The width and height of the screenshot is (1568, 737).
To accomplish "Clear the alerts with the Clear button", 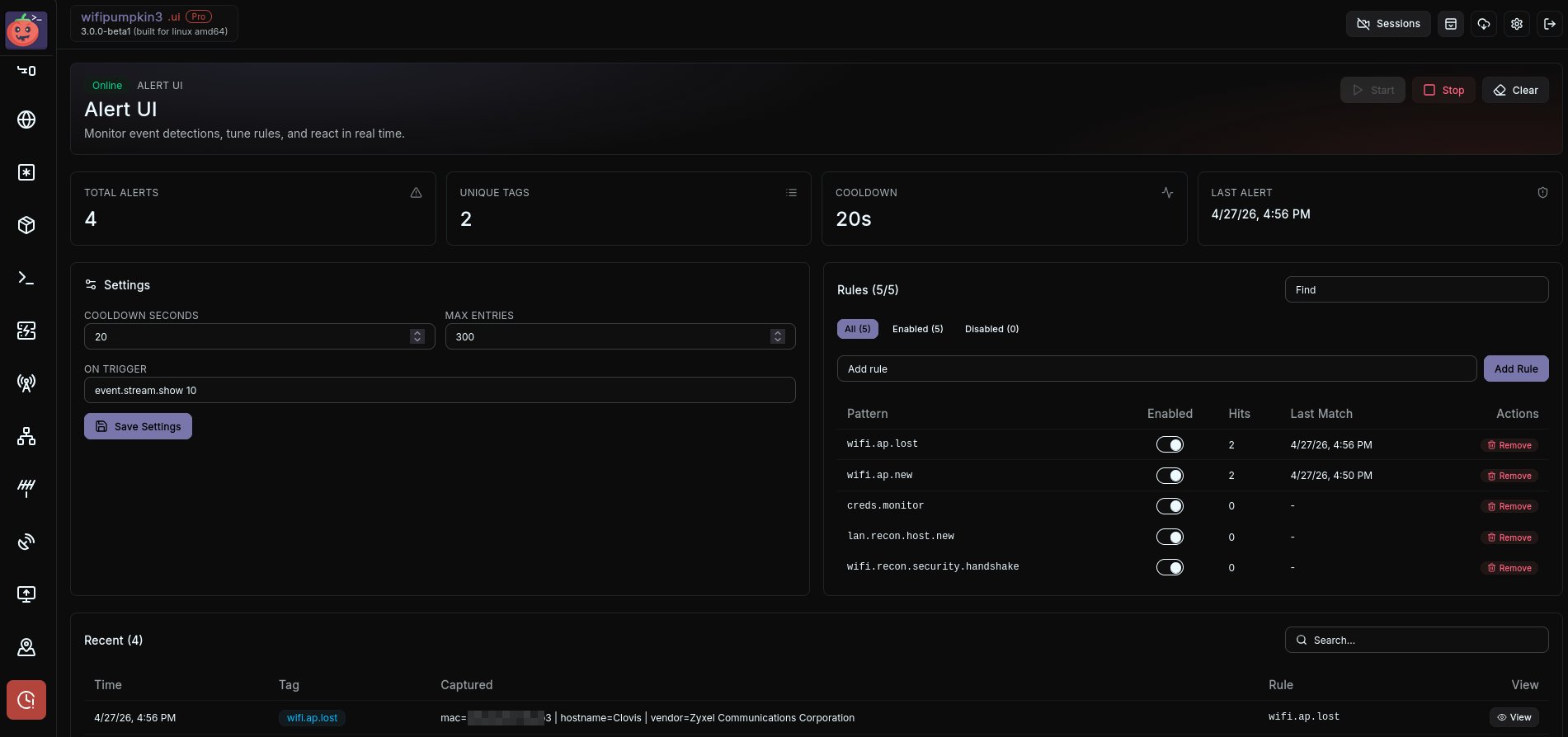I will click(1515, 90).
